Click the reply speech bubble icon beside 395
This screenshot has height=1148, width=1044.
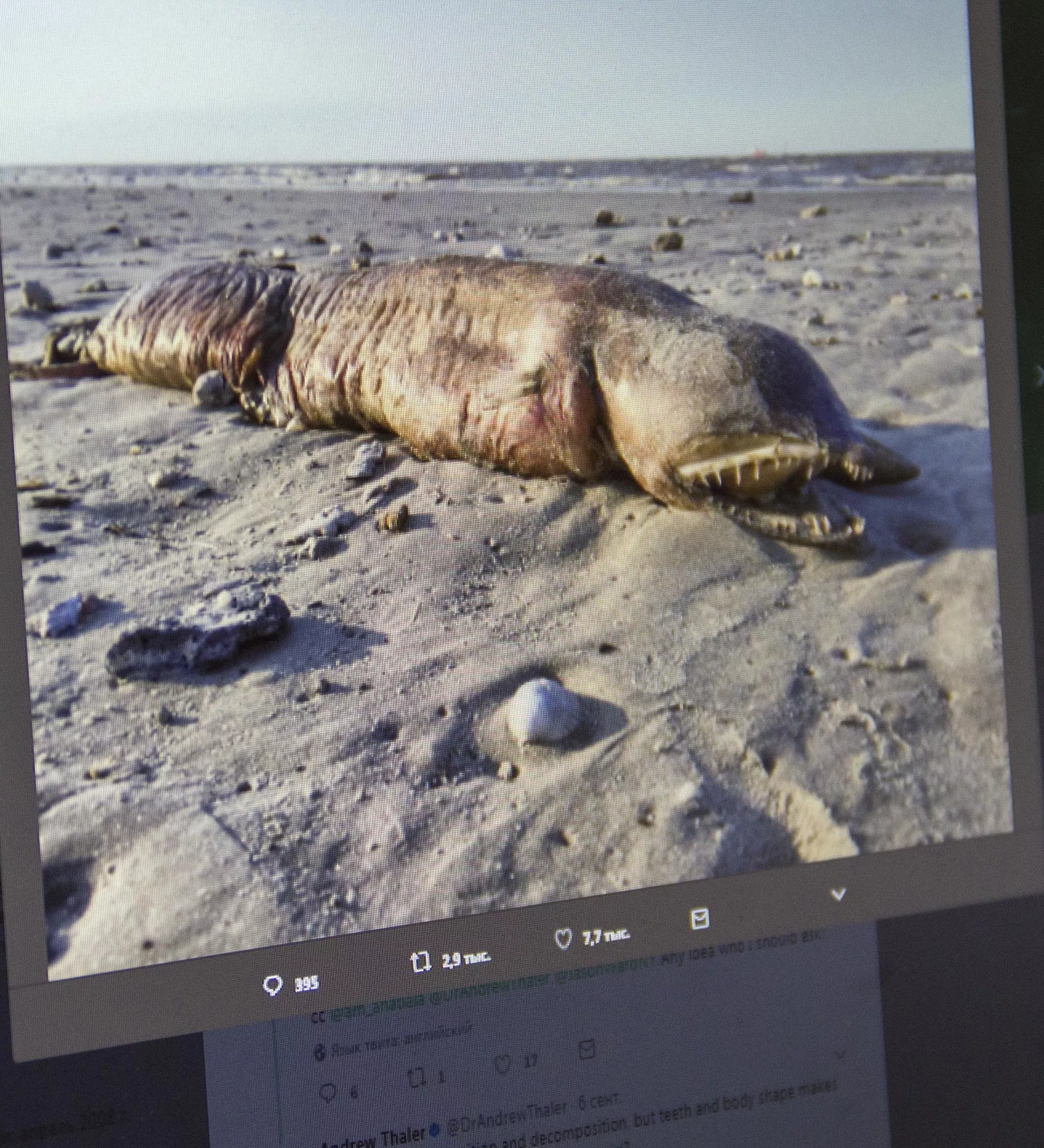point(274,986)
